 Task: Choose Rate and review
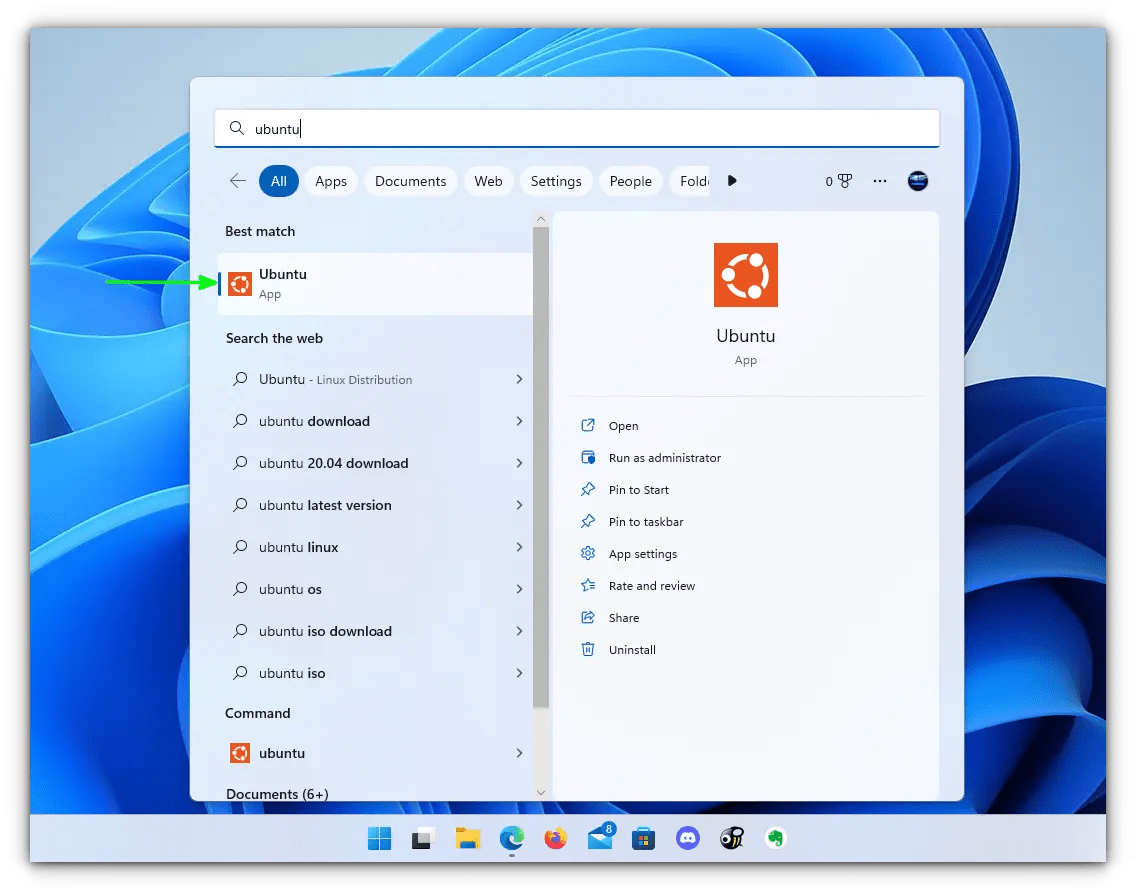pyautogui.click(x=651, y=585)
